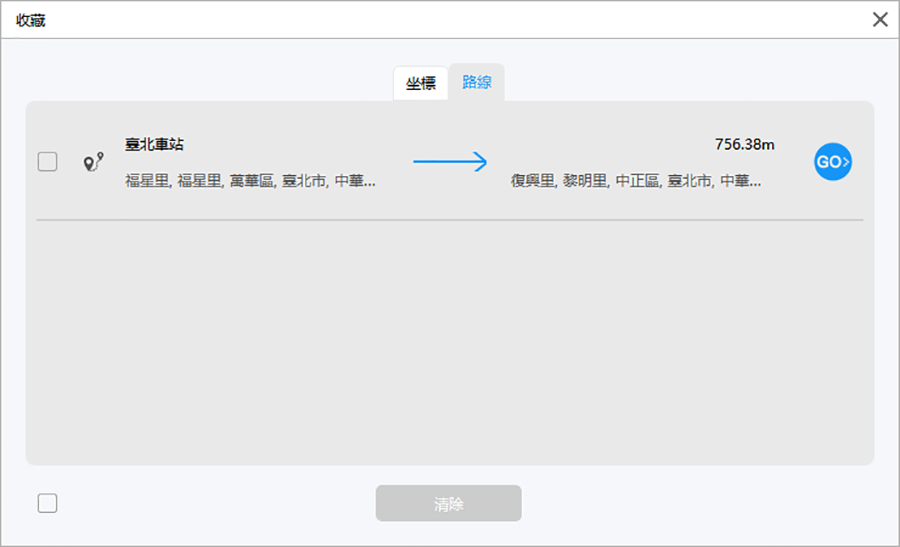The width and height of the screenshot is (900, 547).
Task: Click the divider line below the route entry
Action: tap(450, 220)
